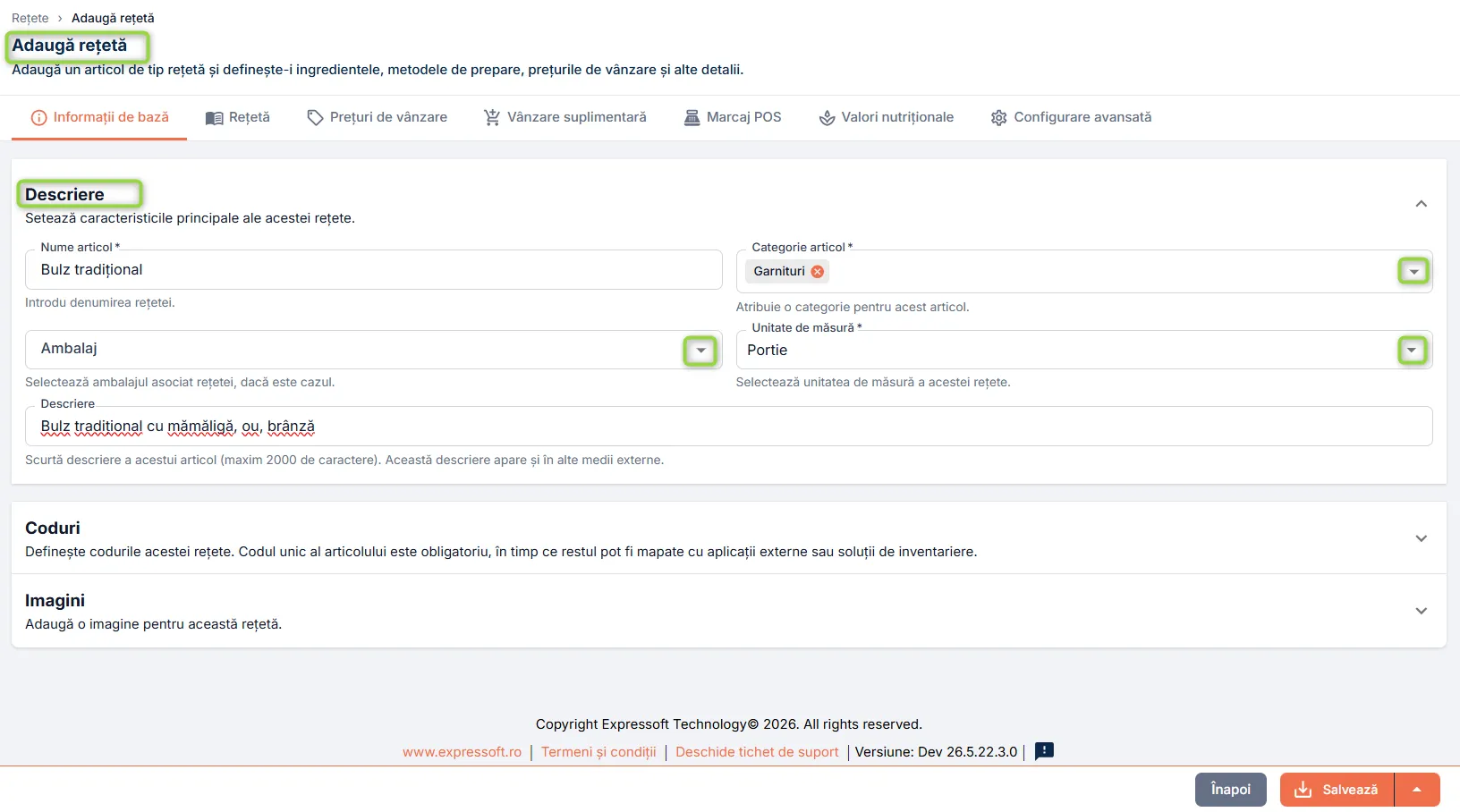The width and height of the screenshot is (1460, 812).
Task: Click Deschide tichet de suport link
Action: (x=757, y=752)
